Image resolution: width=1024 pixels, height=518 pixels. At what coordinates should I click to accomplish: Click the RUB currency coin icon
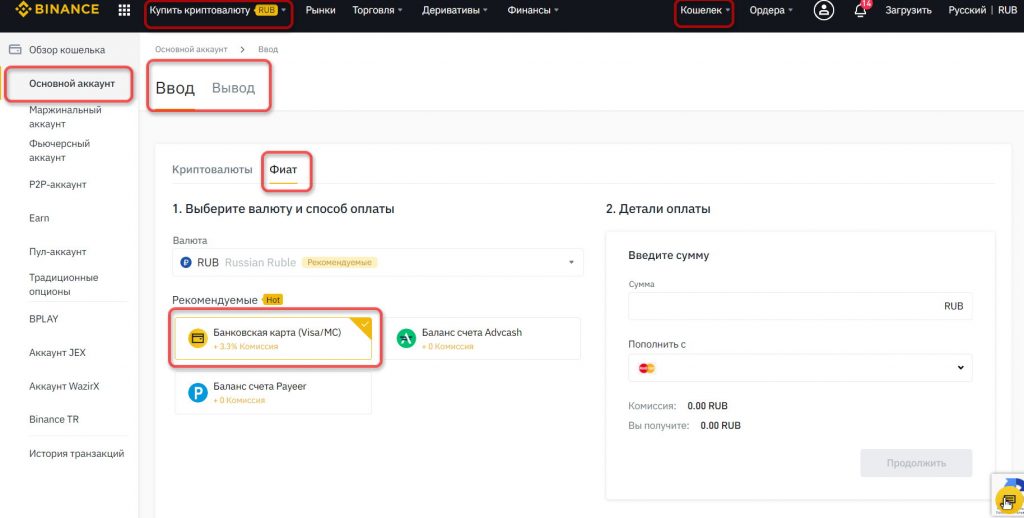pos(185,262)
